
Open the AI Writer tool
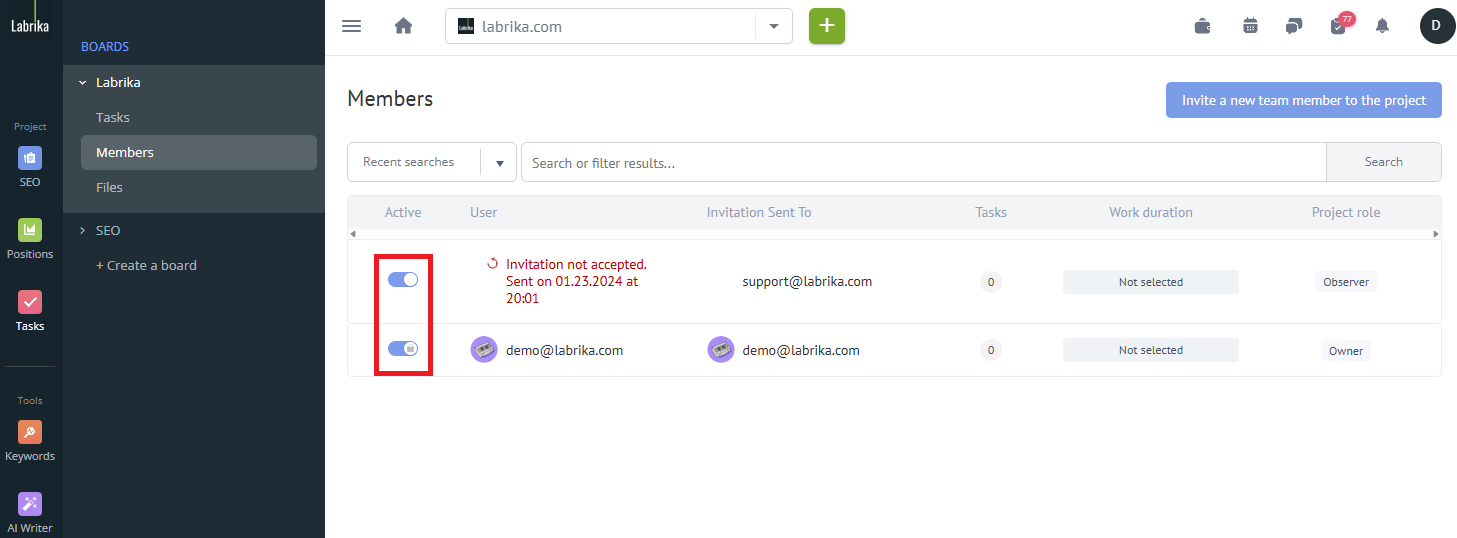click(30, 511)
